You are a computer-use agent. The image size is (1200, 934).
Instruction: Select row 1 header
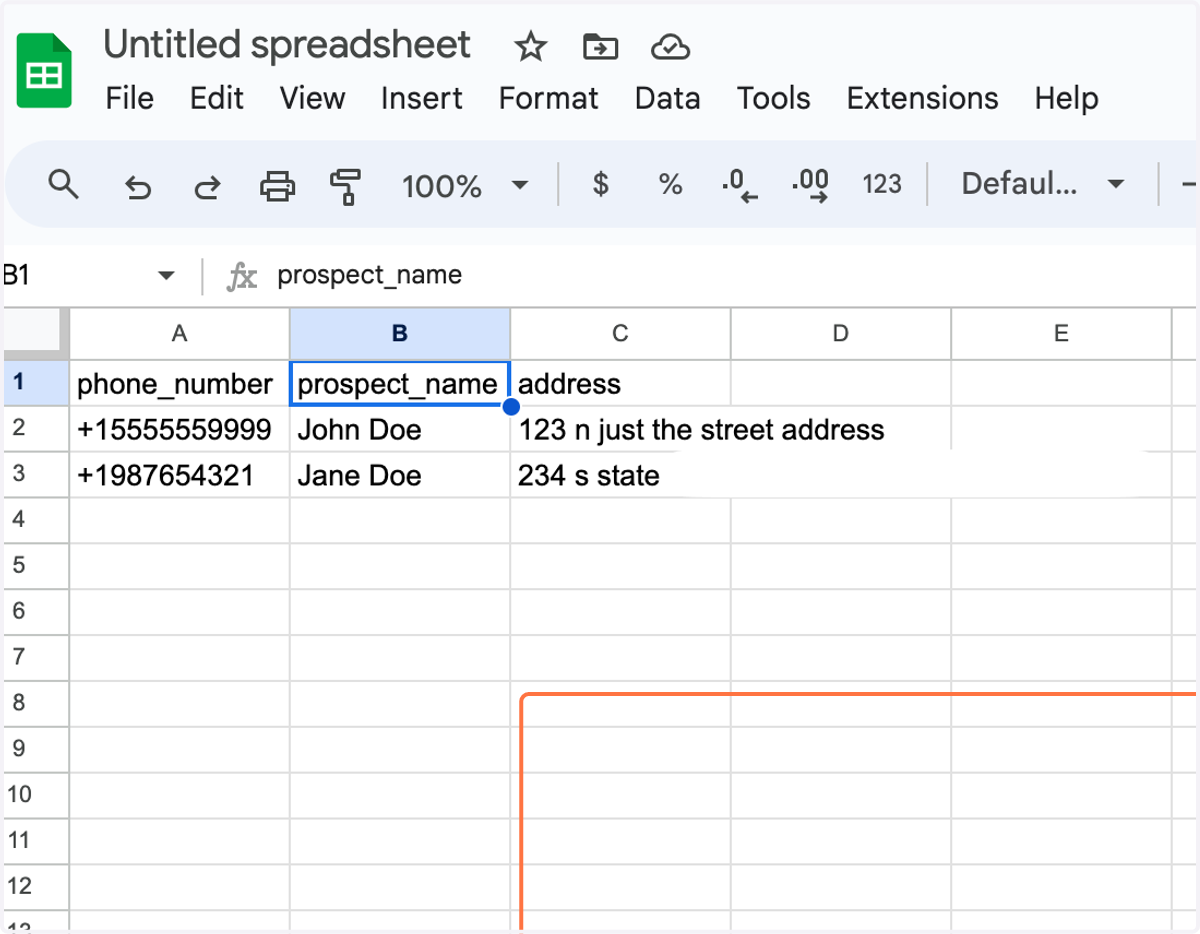click(x=36, y=382)
